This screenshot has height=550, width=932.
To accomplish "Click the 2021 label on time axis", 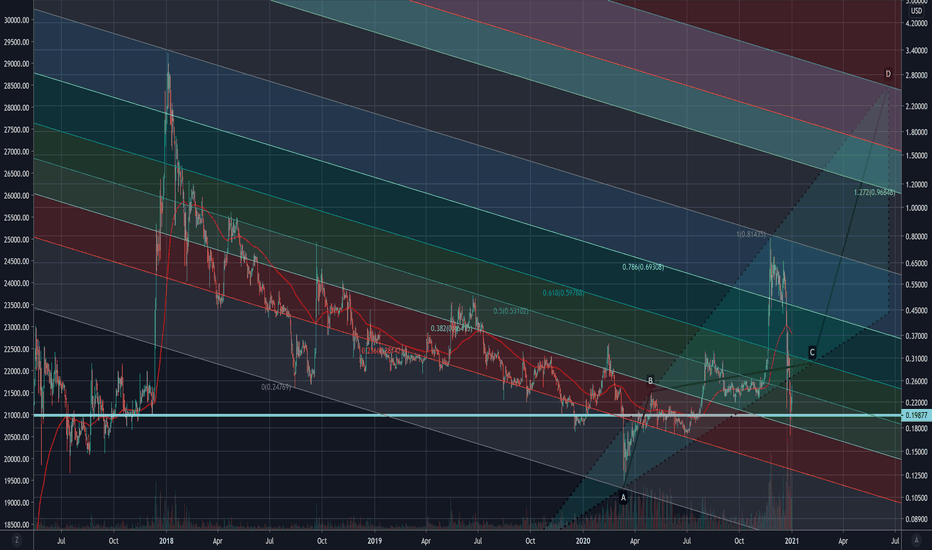I will coord(791,541).
